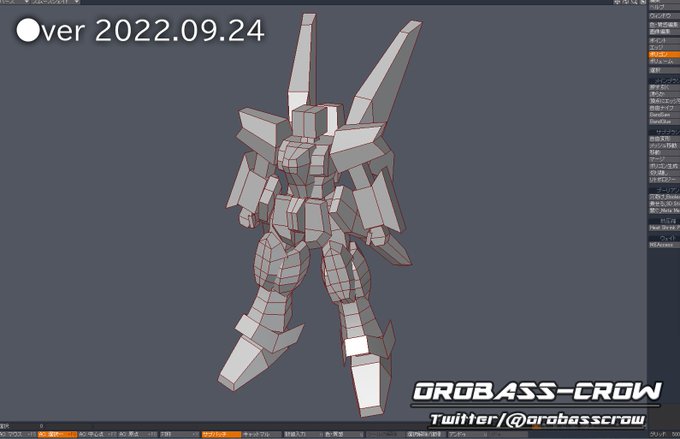Select 移動 sub tool
680x439 pixels.
(x=664, y=153)
